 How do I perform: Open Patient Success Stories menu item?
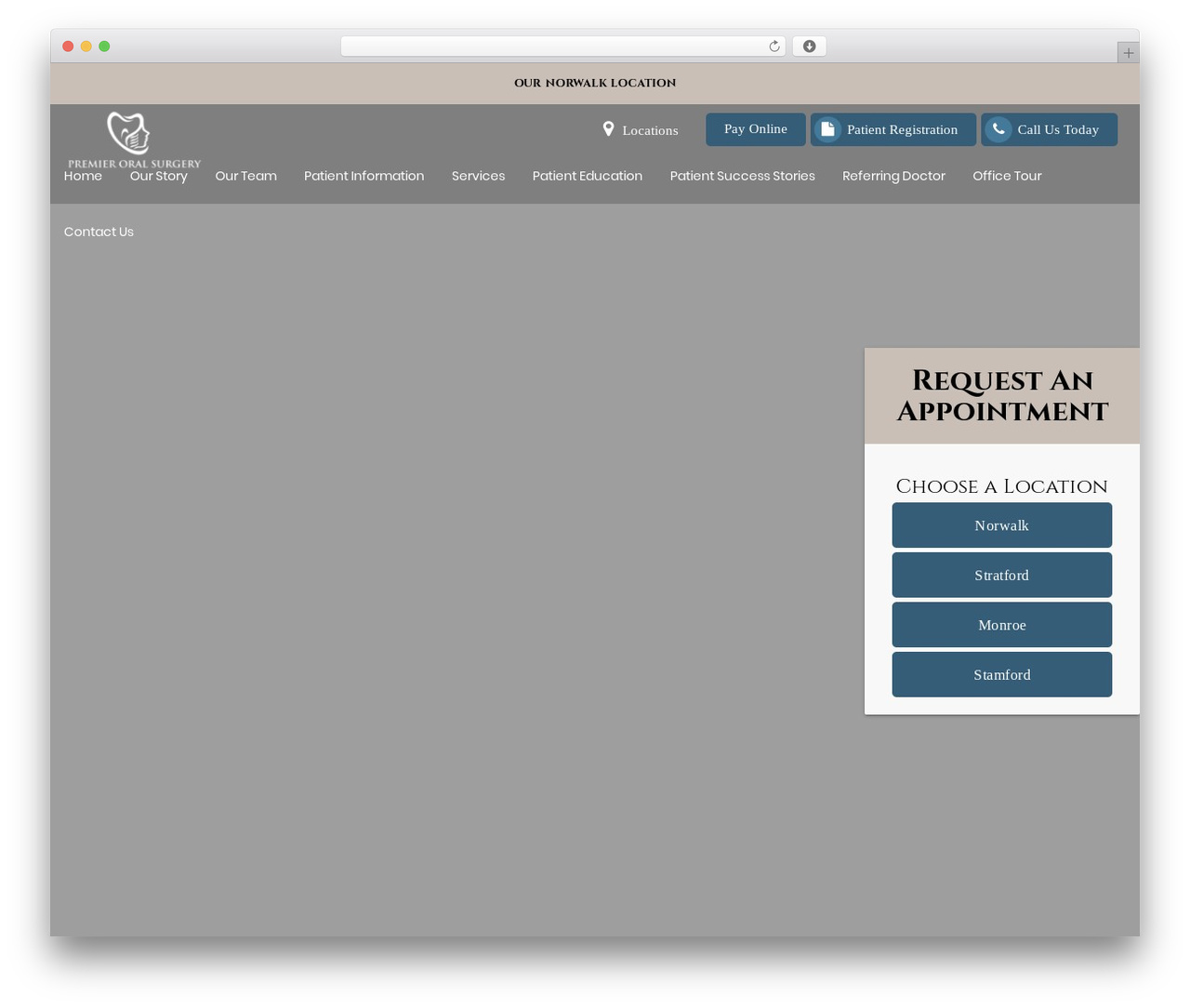(x=742, y=176)
